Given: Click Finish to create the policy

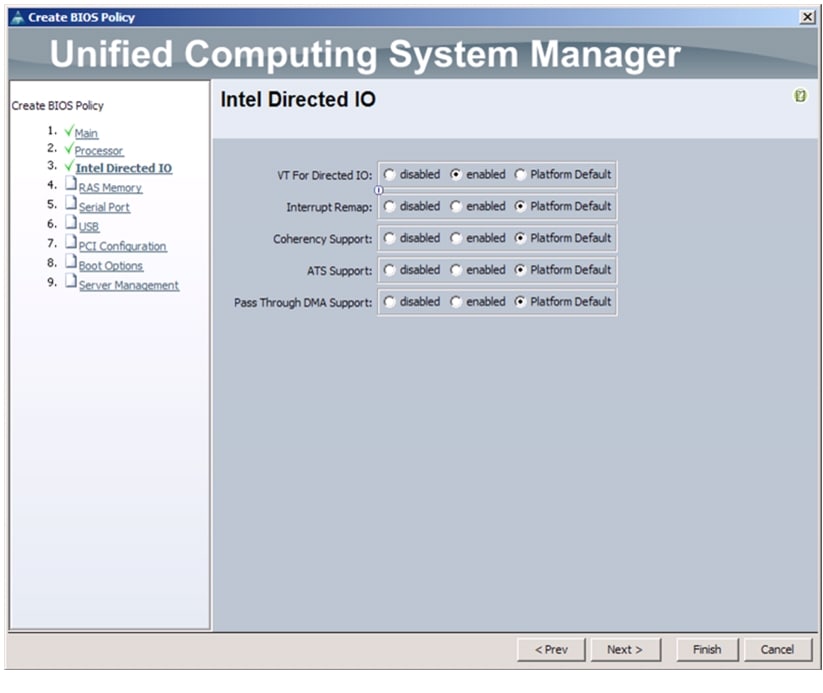Looking at the screenshot, I should (707, 649).
